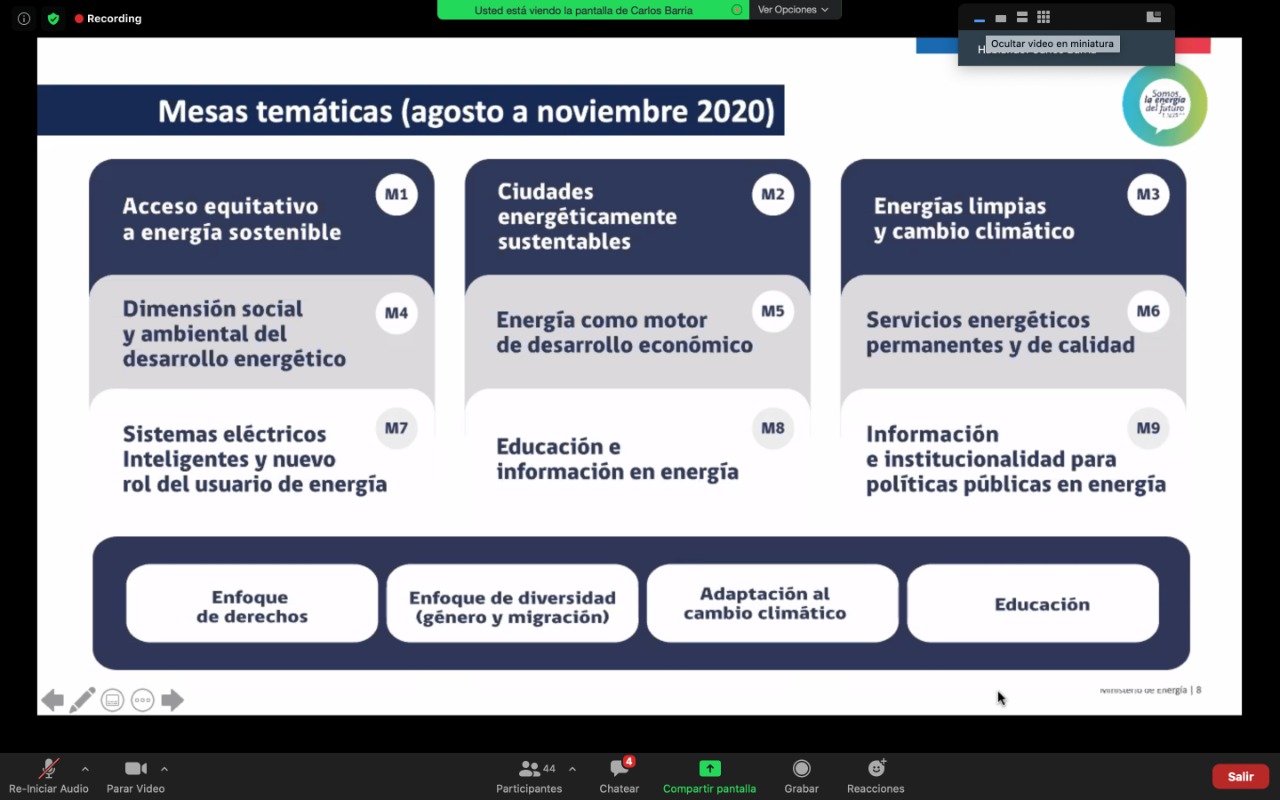1280x800 pixels.
Task: Click 'Servicios energéticos permanentes y de calidad'
Action: click(x=1000, y=332)
